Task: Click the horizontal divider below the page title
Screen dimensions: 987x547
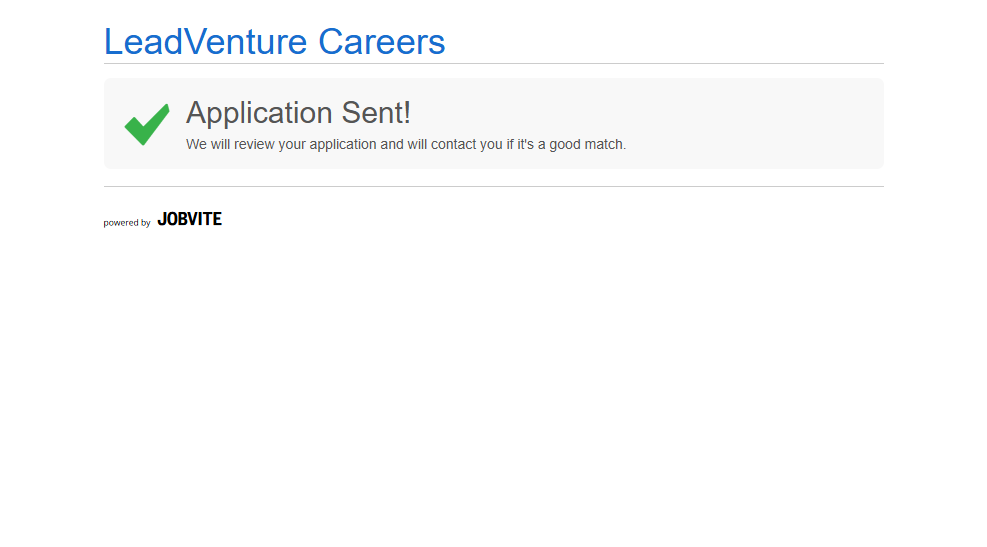Action: tap(493, 64)
